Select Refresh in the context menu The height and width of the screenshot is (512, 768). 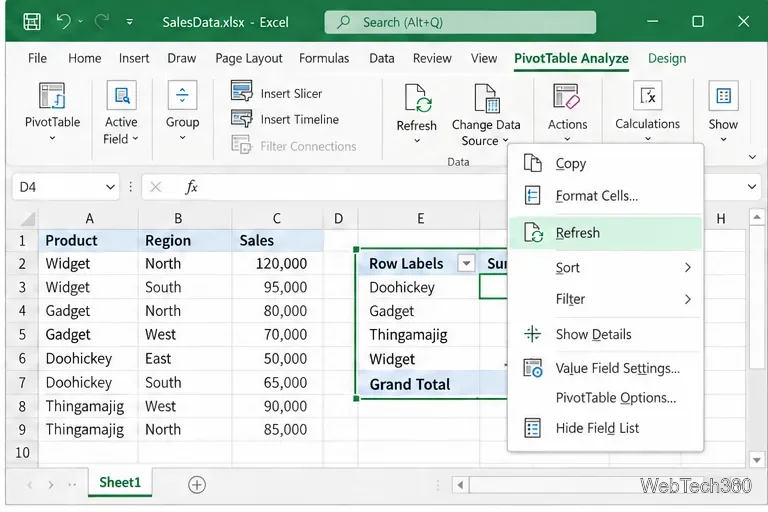click(x=606, y=233)
